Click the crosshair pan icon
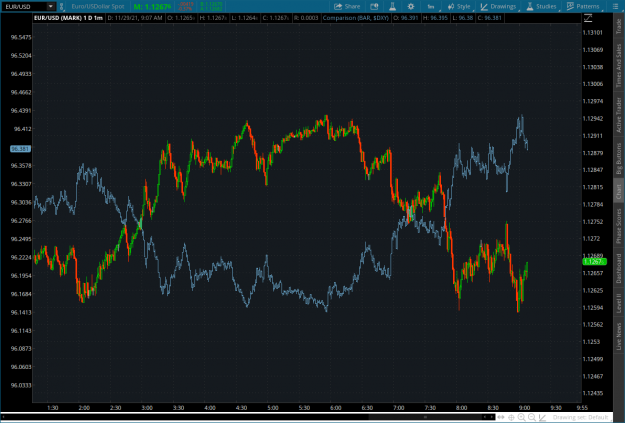 511,417
